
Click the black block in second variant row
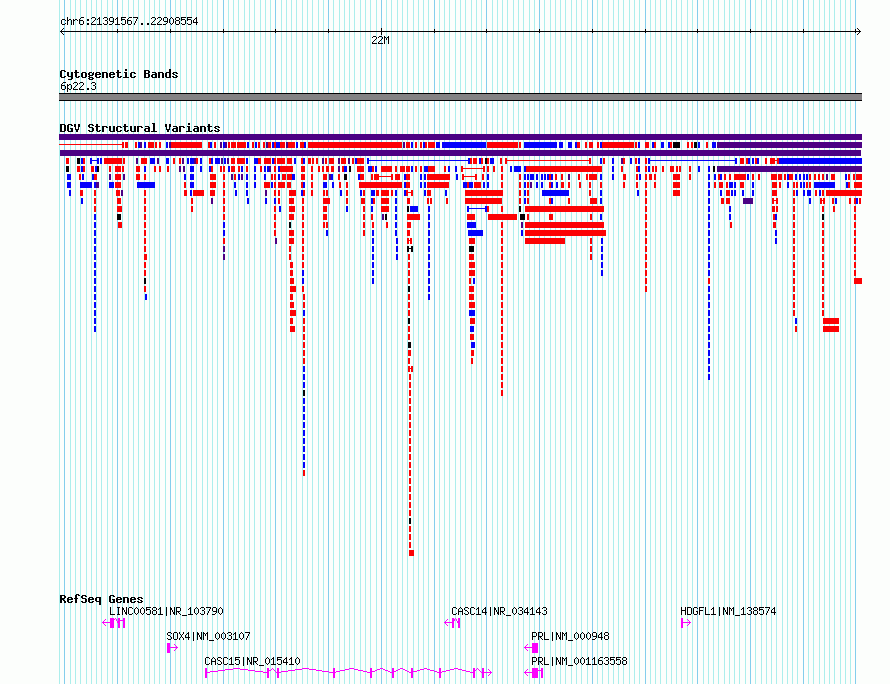click(676, 145)
